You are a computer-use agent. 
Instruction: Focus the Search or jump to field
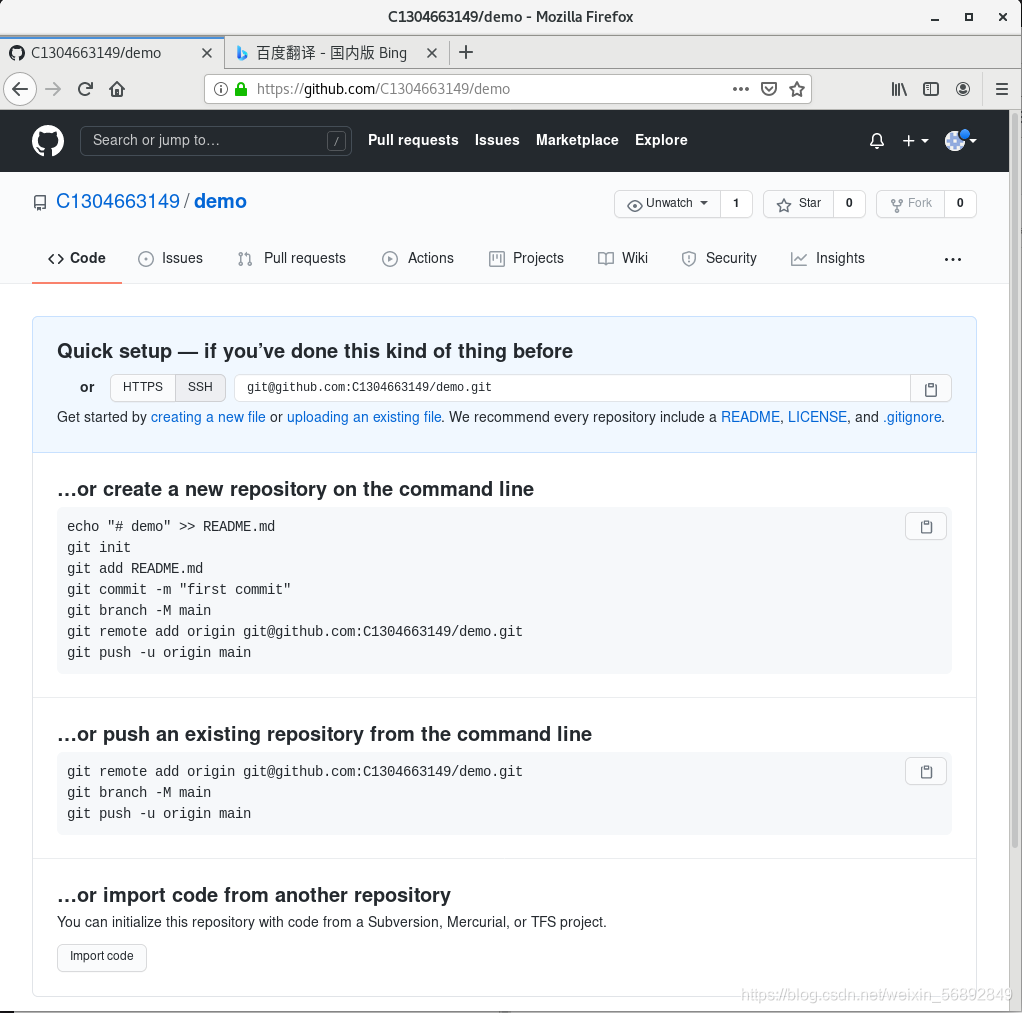click(x=216, y=141)
